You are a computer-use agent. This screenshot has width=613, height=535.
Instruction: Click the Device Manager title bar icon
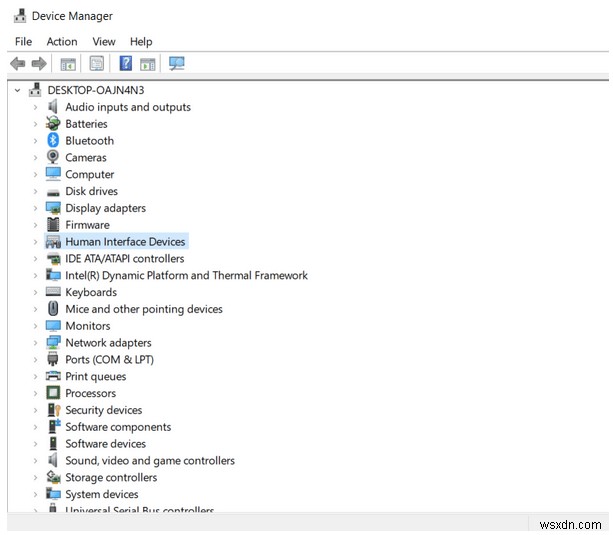20,16
